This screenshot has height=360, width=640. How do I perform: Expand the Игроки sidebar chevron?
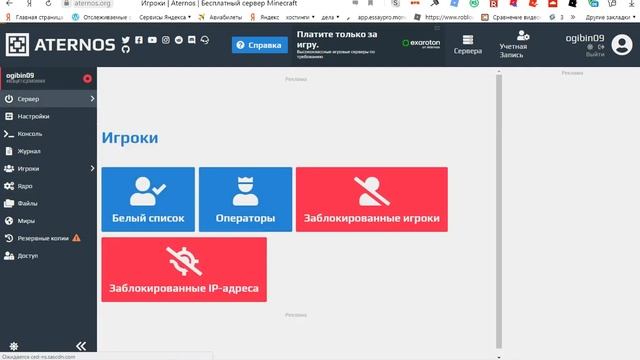point(92,169)
